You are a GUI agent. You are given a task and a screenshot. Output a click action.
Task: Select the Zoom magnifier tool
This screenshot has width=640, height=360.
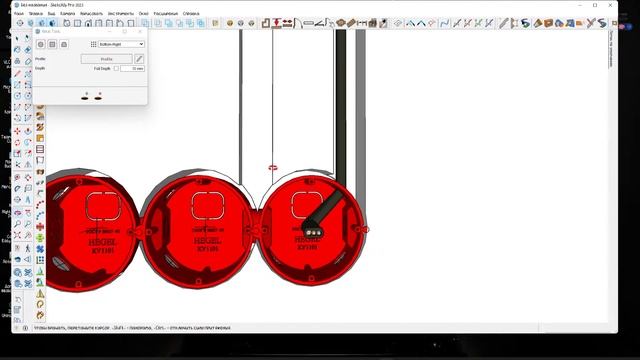(17, 224)
